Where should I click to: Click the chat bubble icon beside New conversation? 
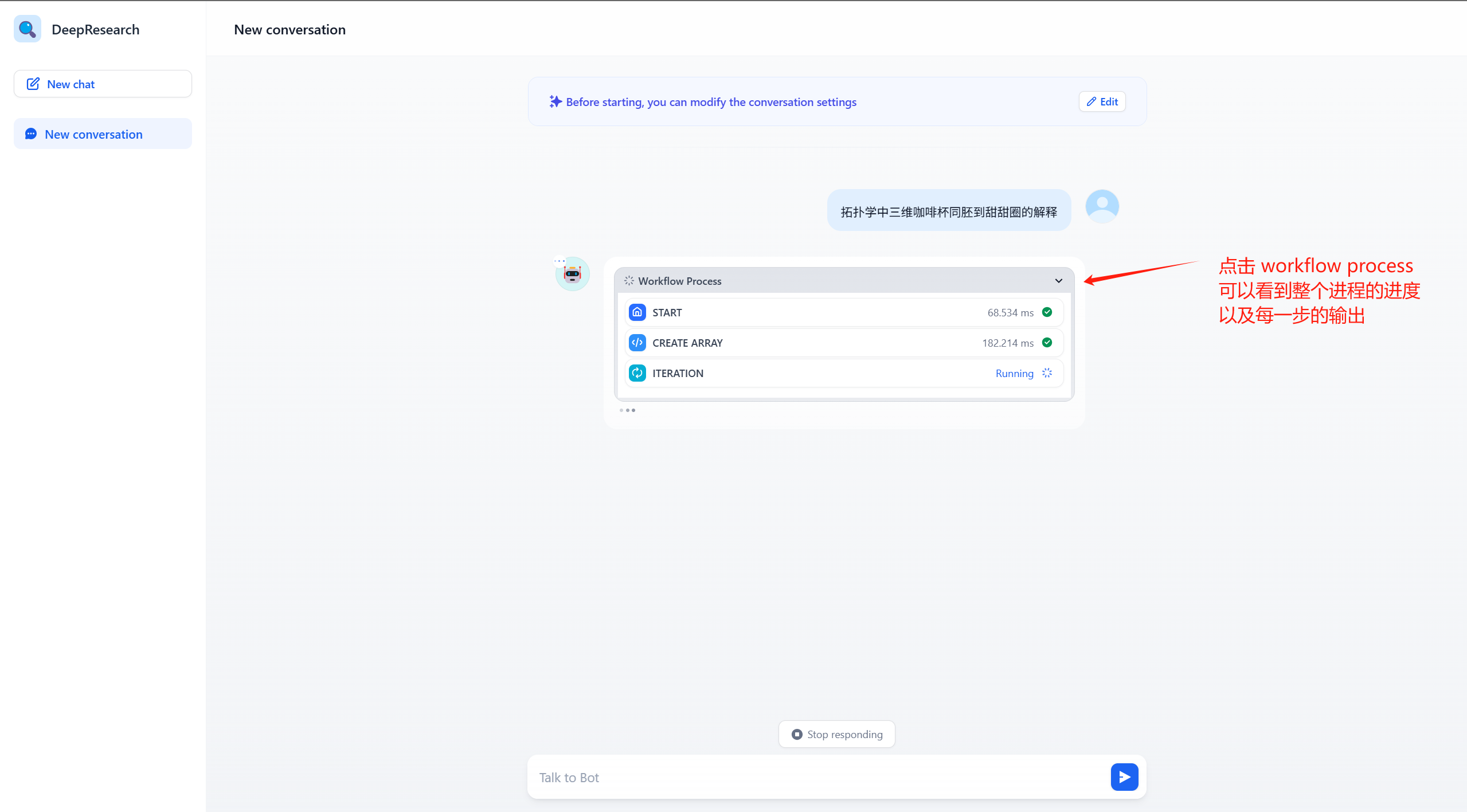point(31,134)
